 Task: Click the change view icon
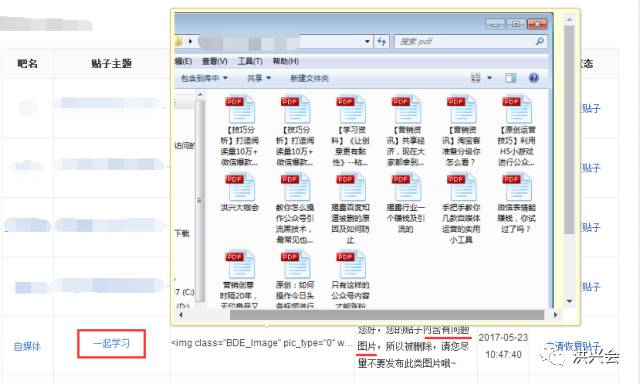476,78
